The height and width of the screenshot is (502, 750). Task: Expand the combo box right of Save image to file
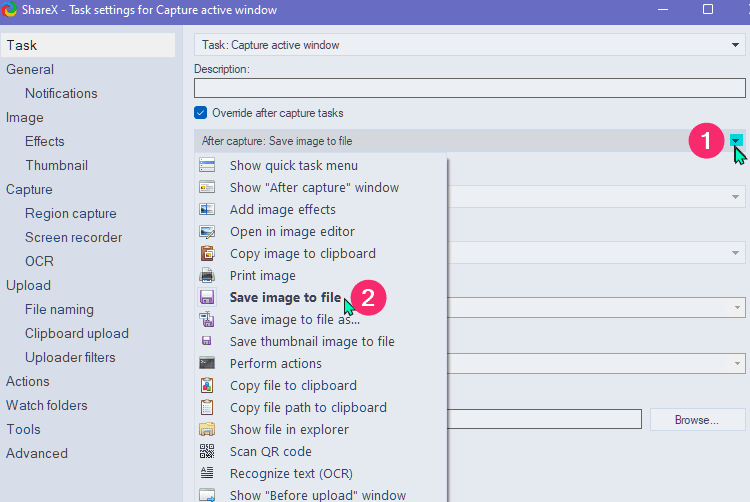pos(737,307)
